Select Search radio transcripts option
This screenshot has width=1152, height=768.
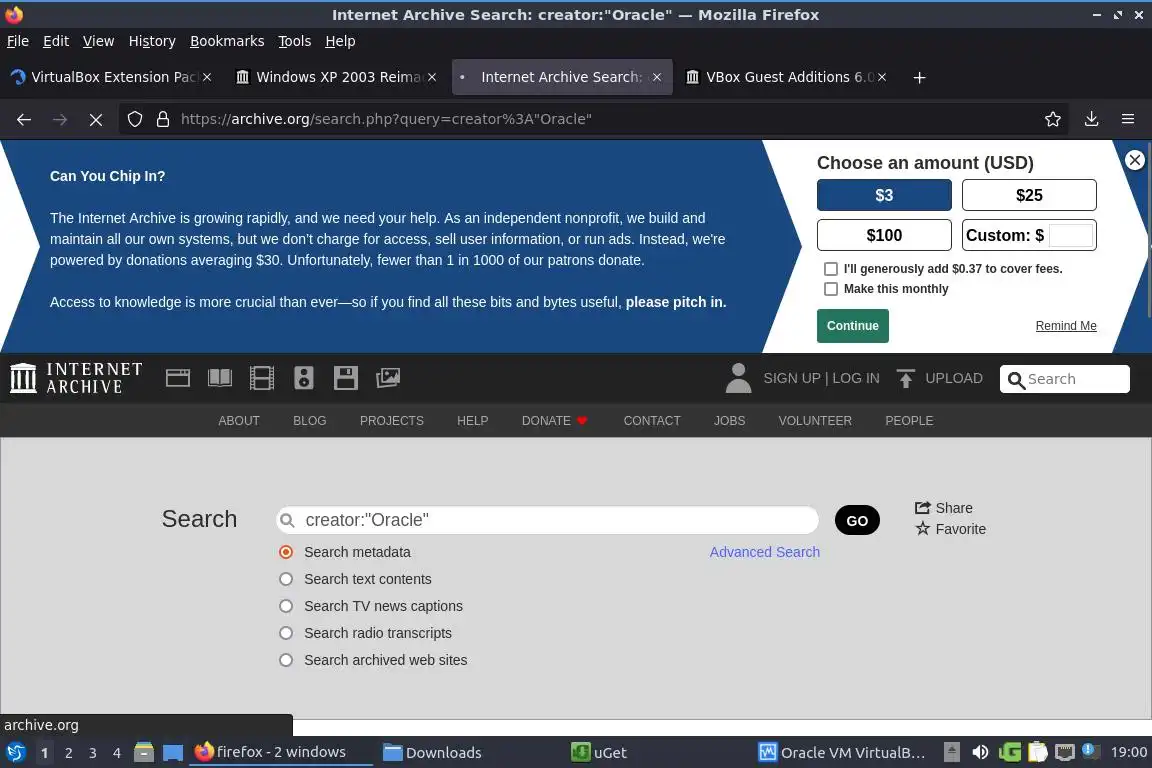pos(286,633)
